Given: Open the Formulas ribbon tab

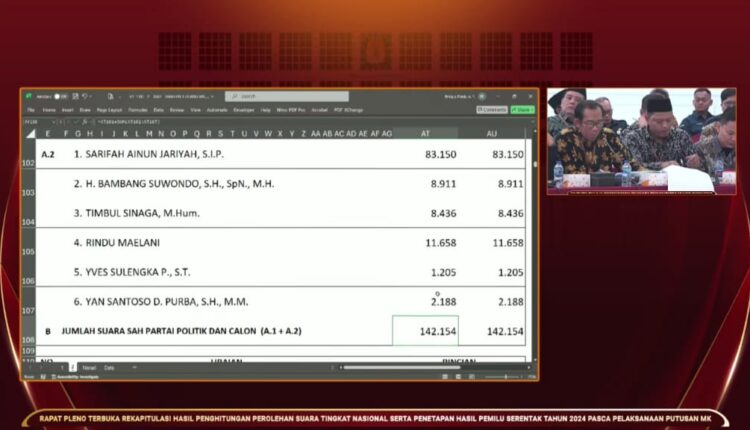Looking at the screenshot, I should click(x=138, y=109).
